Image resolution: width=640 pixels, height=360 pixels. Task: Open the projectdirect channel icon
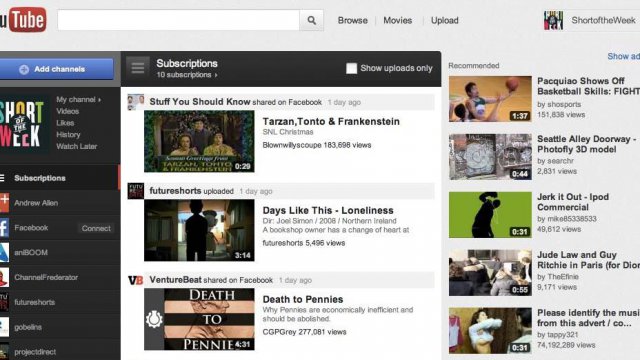click(4, 351)
